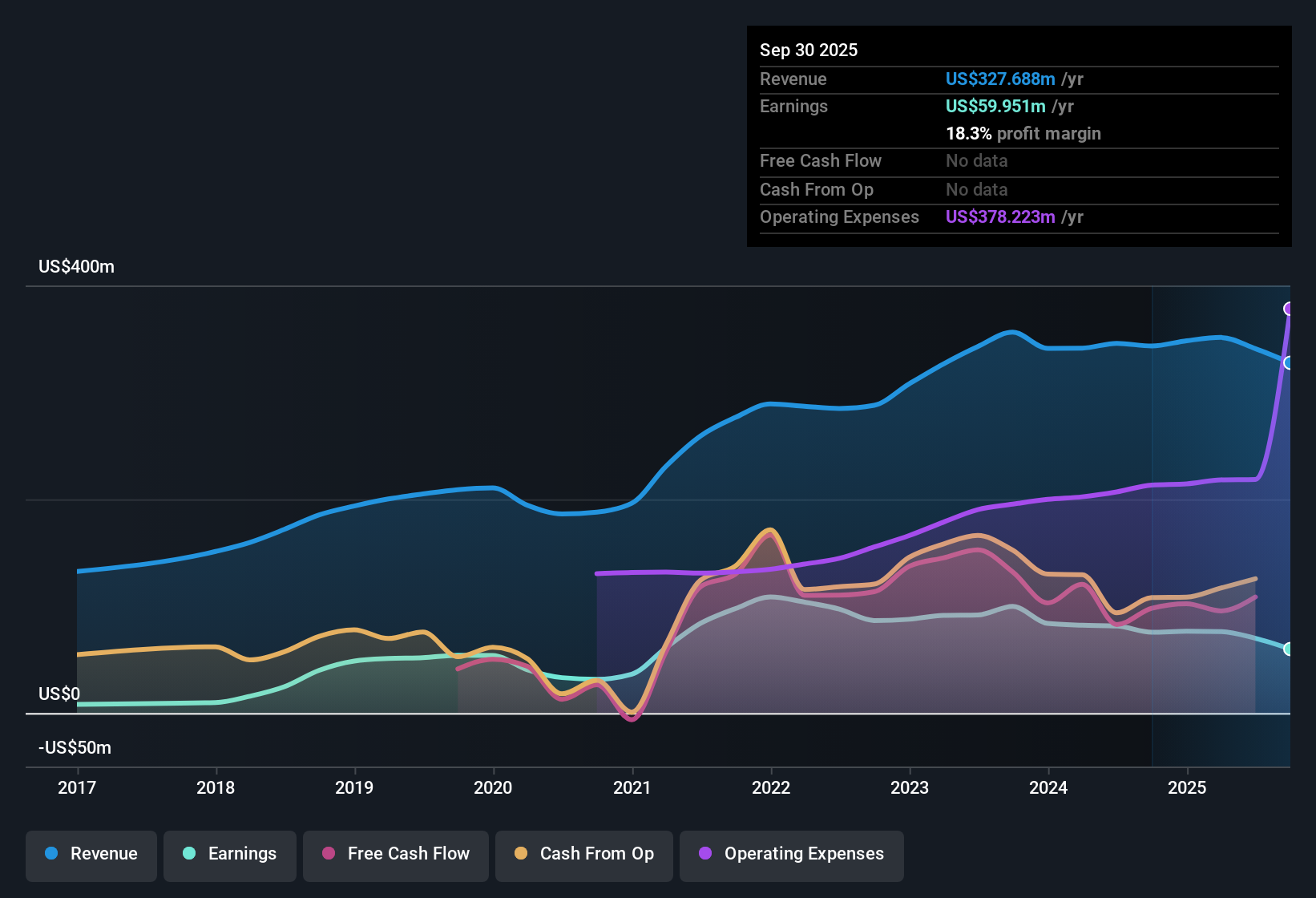
Task: Click the teal Earnings legend dot icon
Action: tap(188, 854)
